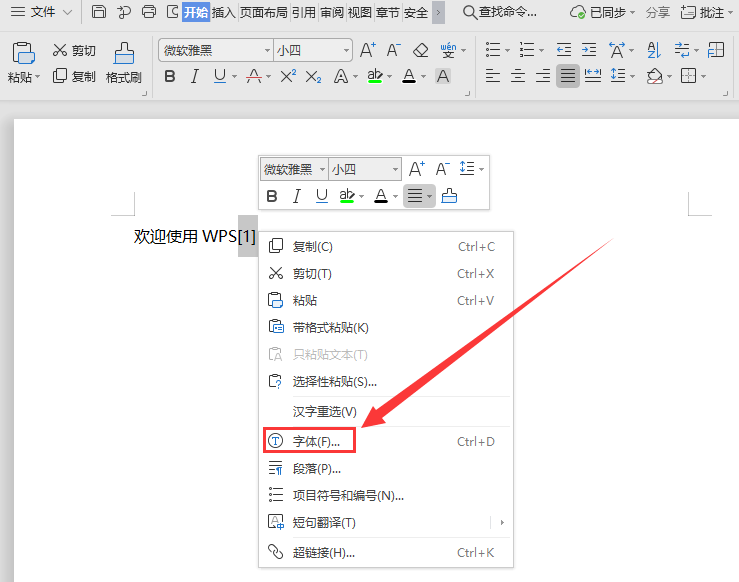Image resolution: width=739 pixels, height=582 pixels.
Task: Clear formatting with eraser icon
Action: 420,50
